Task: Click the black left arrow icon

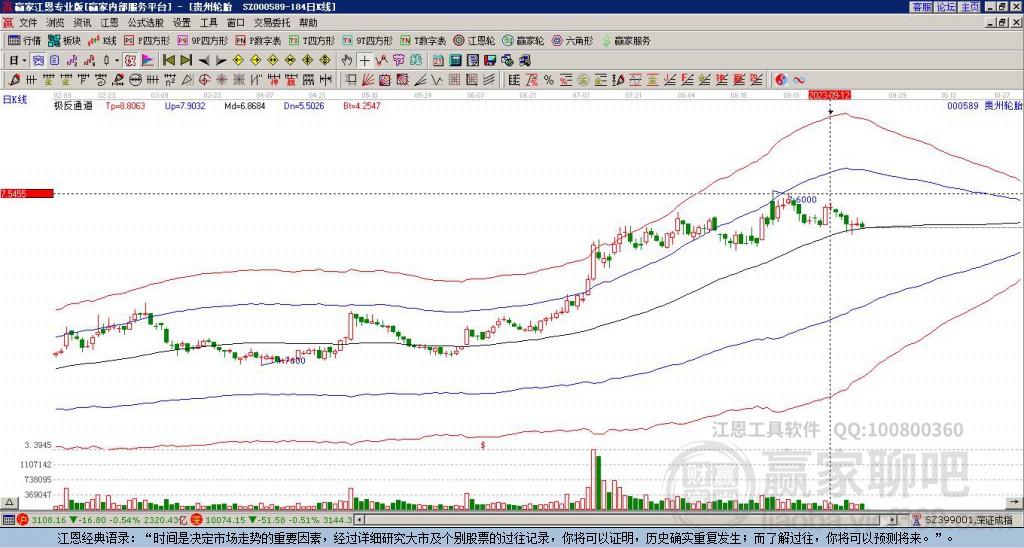Action: (204, 61)
